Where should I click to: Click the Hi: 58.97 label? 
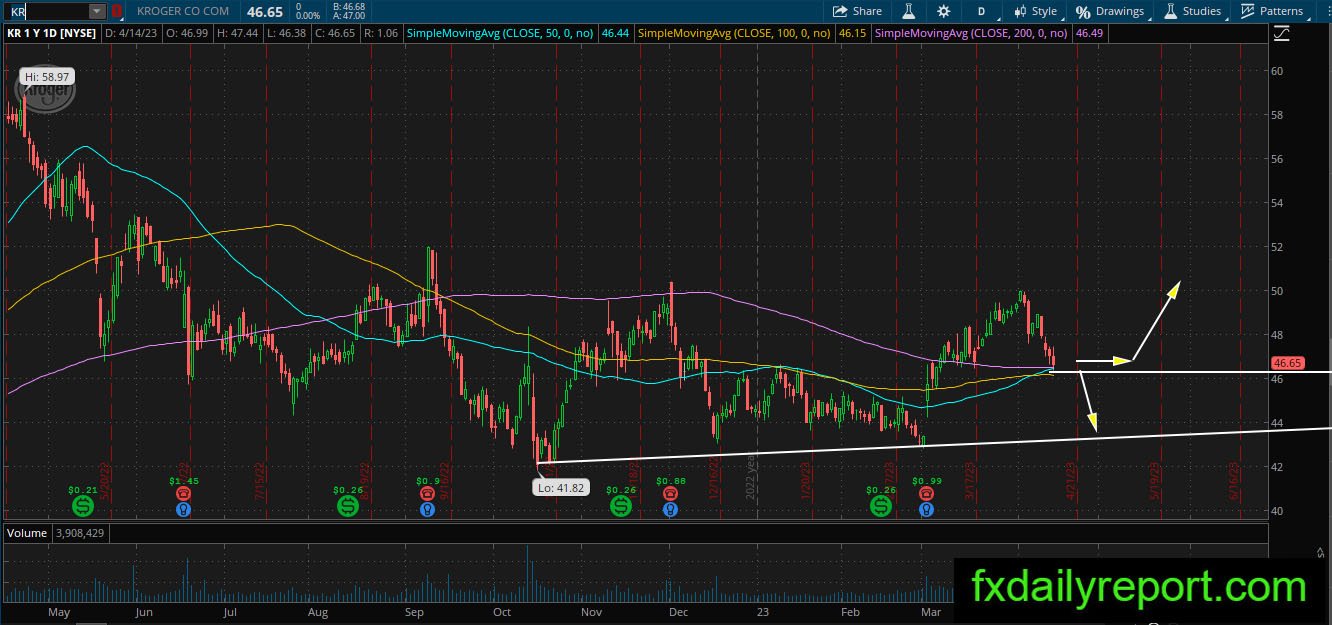[47, 76]
